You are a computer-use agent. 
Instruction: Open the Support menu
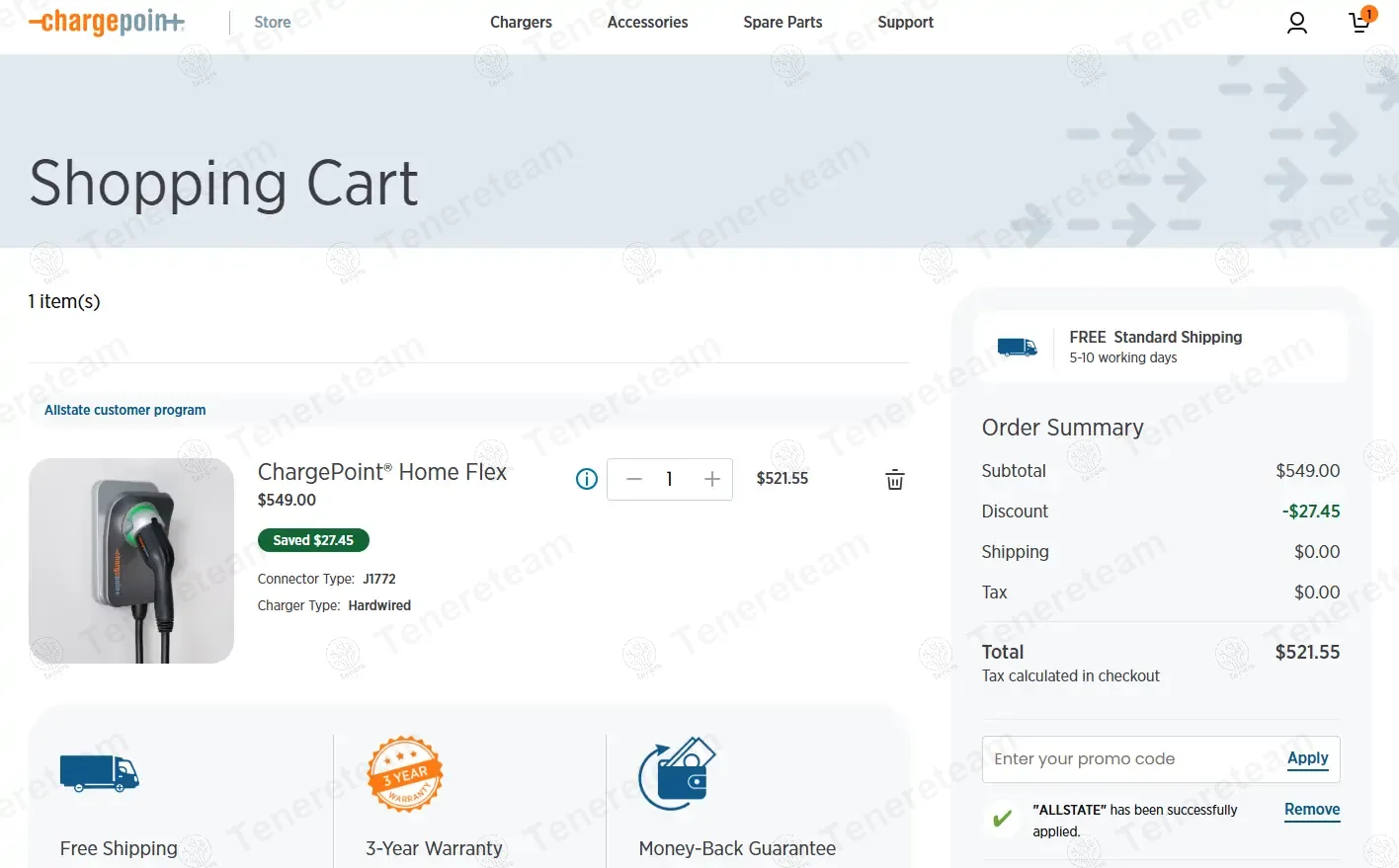905,22
